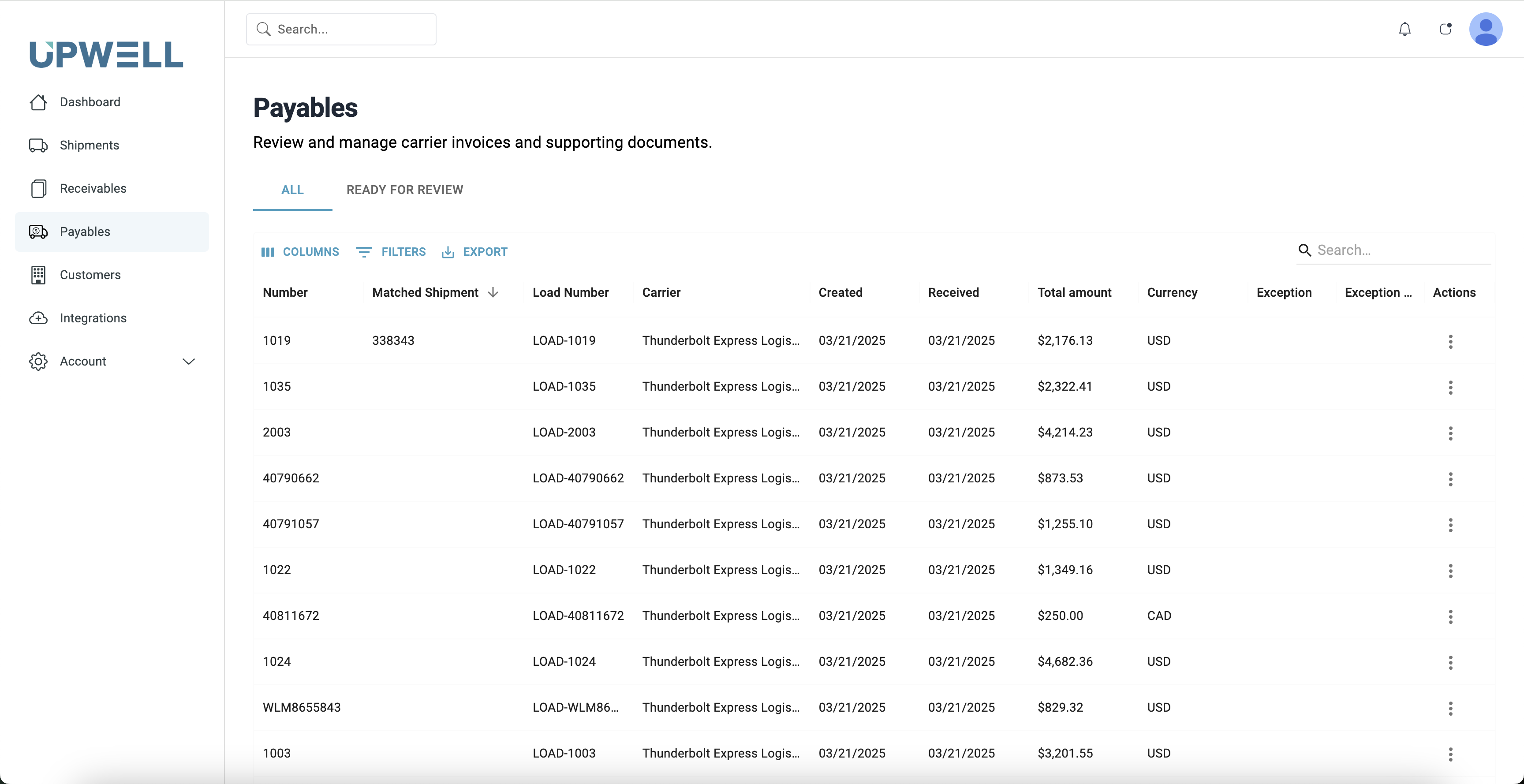Open your profile avatar menu

pos(1487,29)
